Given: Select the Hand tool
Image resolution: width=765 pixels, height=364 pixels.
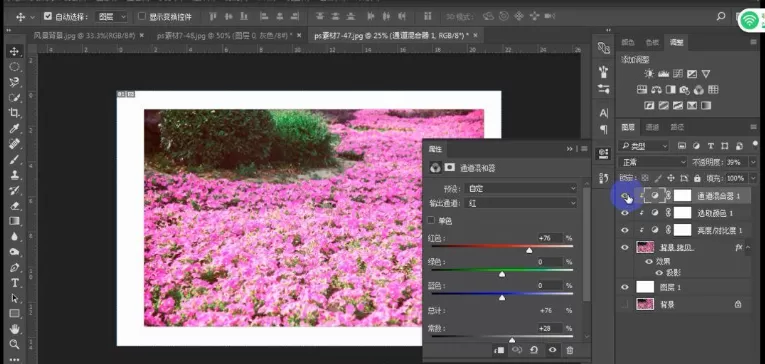Looking at the screenshot, I should (14, 328).
